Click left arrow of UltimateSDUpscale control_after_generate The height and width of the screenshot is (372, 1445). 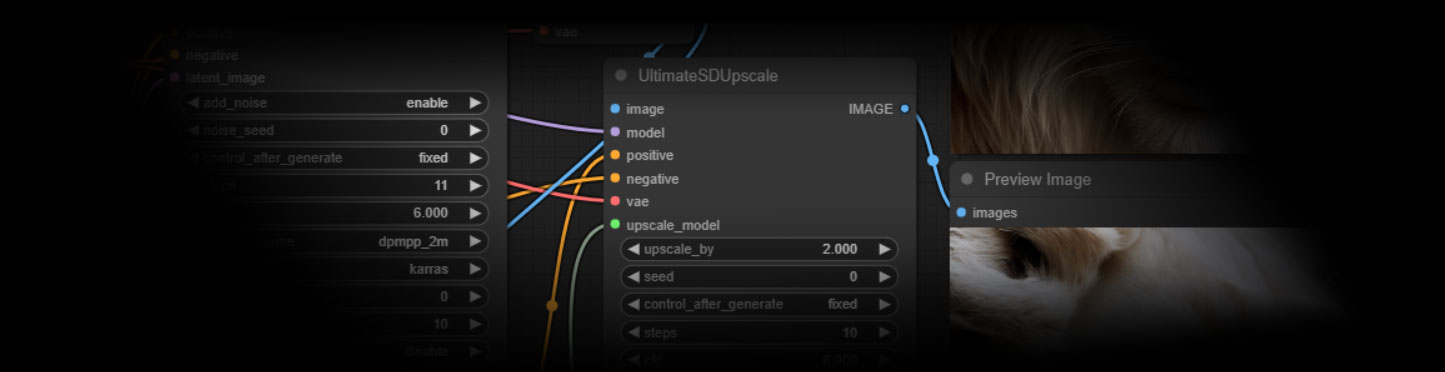pyautogui.click(x=633, y=304)
